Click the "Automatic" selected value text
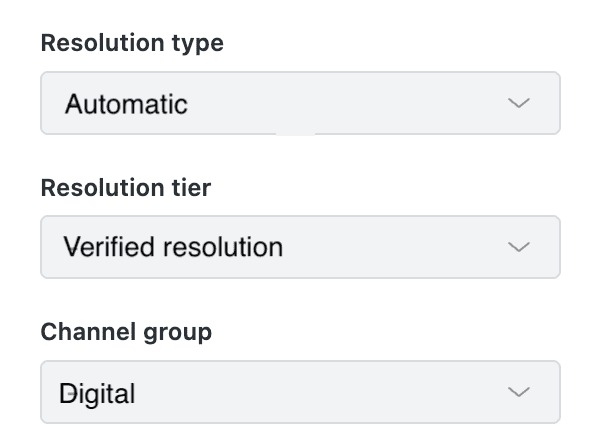The image size is (592, 448). [126, 104]
